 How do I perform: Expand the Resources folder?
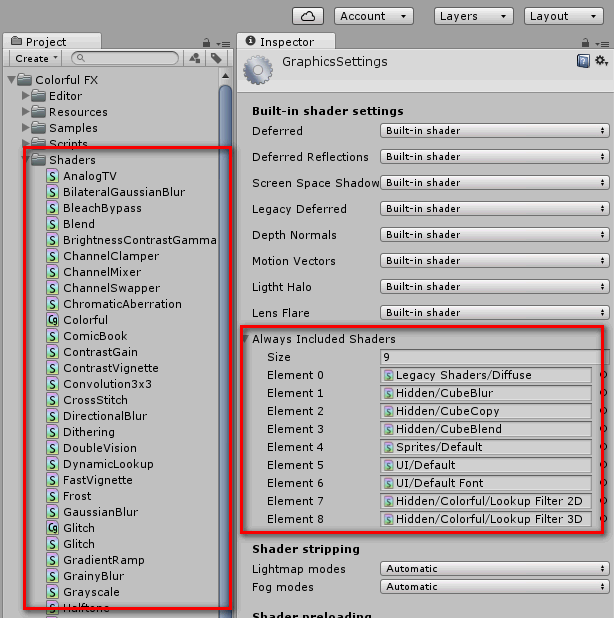tap(26, 112)
